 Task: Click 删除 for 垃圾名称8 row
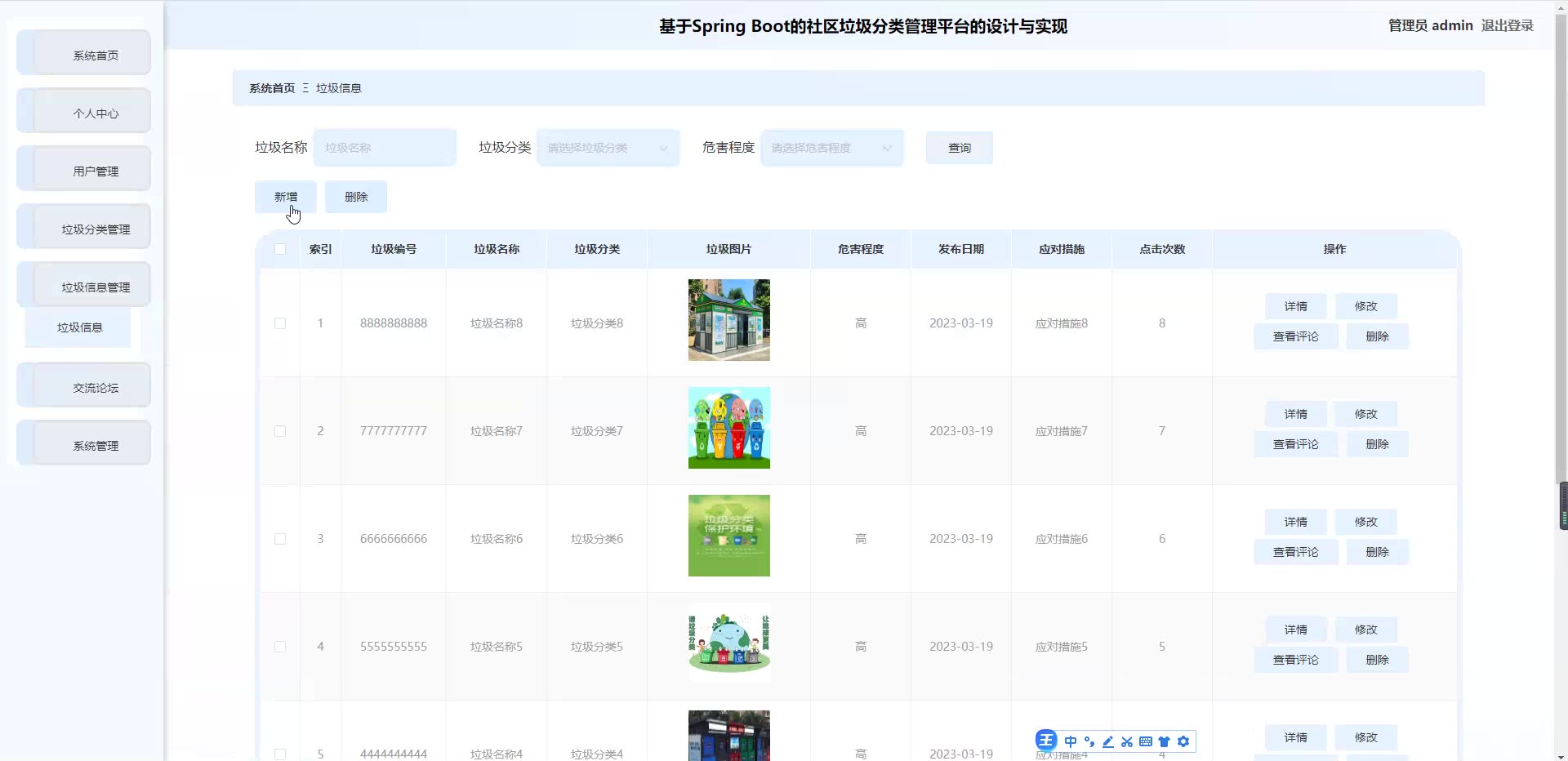(1378, 336)
